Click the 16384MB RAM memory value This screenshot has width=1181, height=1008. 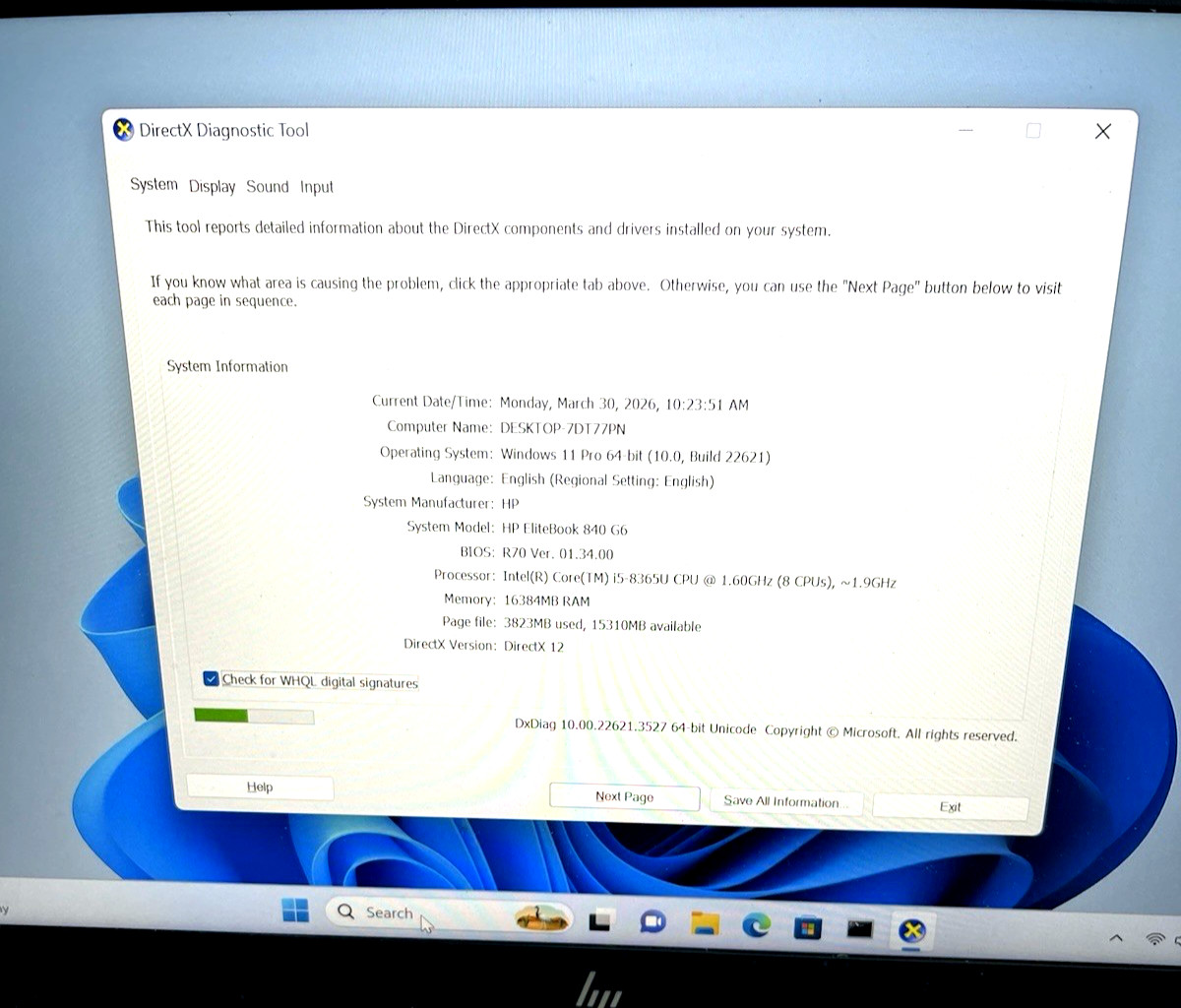click(546, 600)
